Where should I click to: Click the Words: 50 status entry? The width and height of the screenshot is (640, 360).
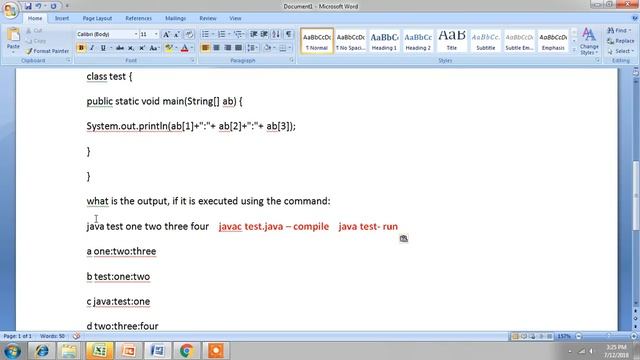click(x=52, y=336)
